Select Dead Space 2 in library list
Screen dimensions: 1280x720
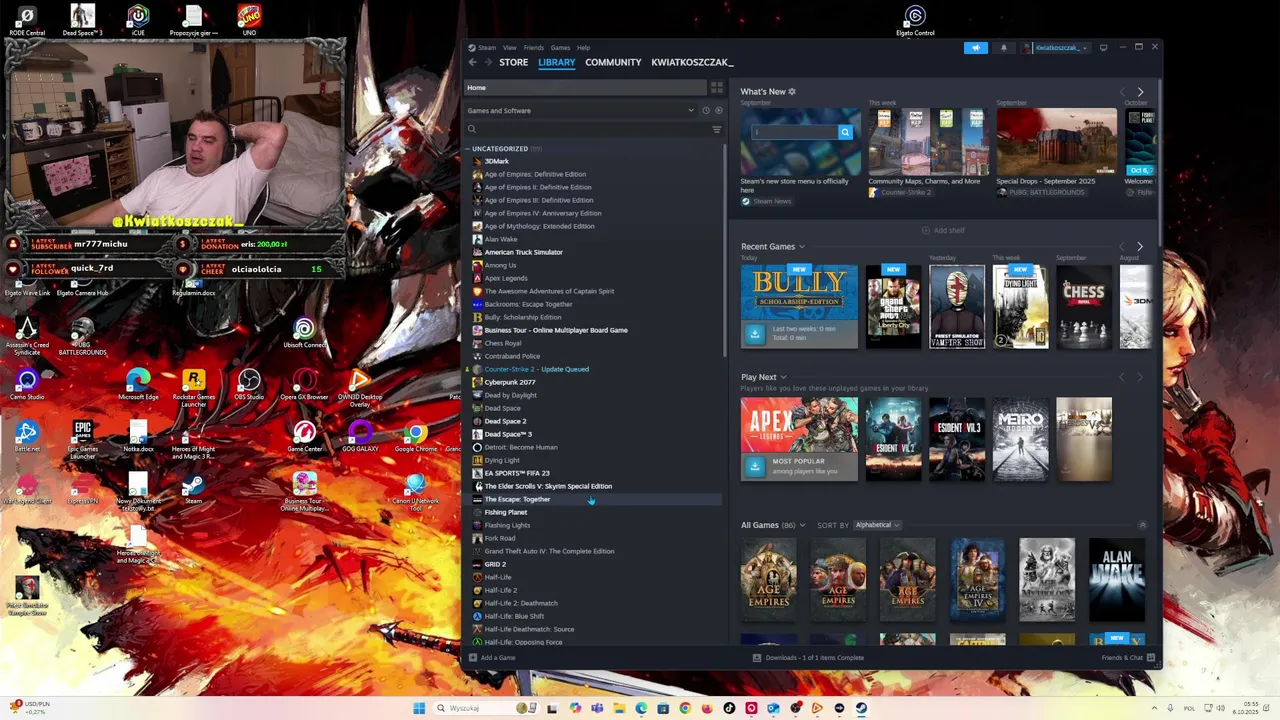pos(505,421)
